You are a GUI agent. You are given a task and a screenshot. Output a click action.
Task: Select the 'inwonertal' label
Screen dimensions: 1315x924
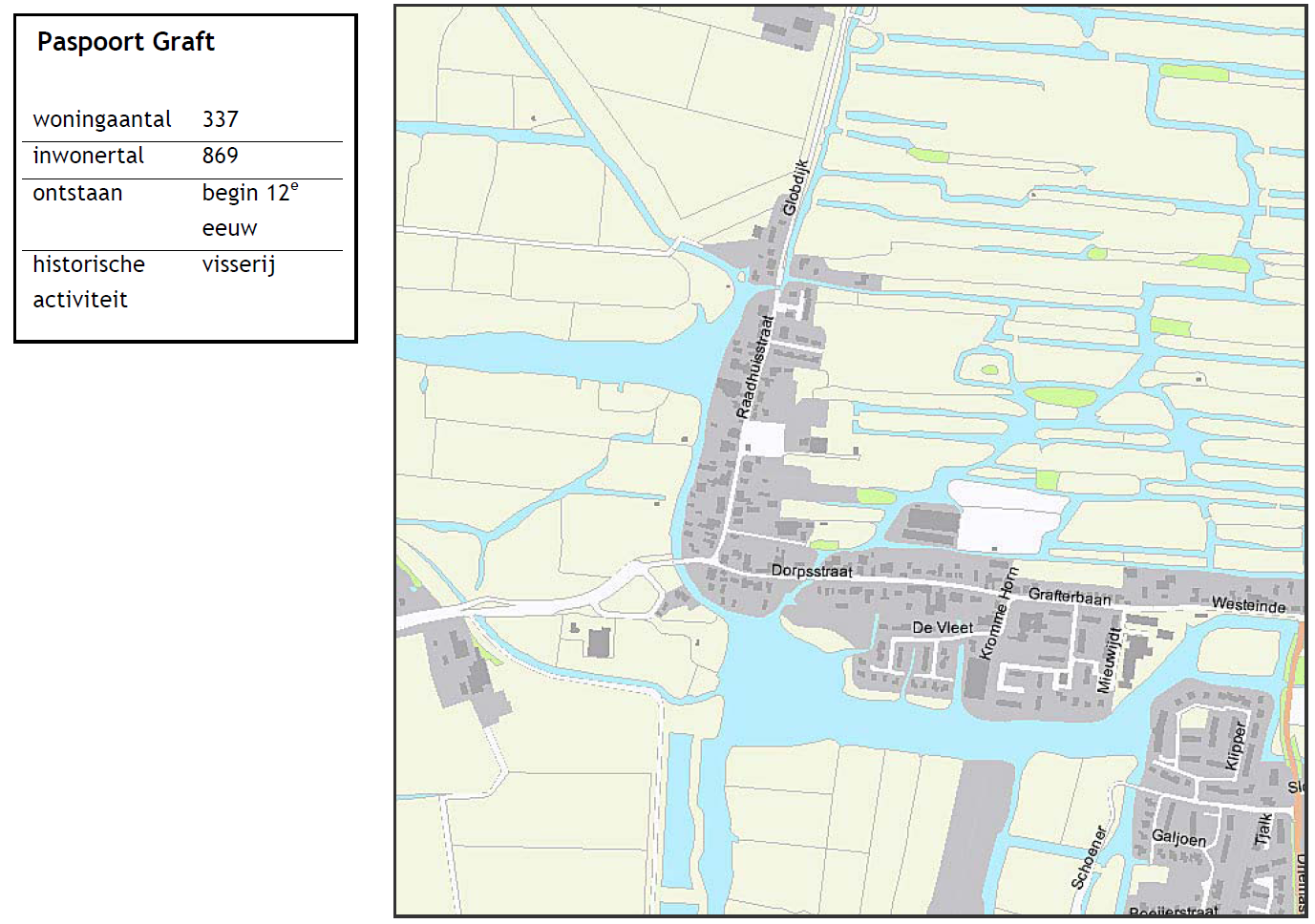point(88,156)
